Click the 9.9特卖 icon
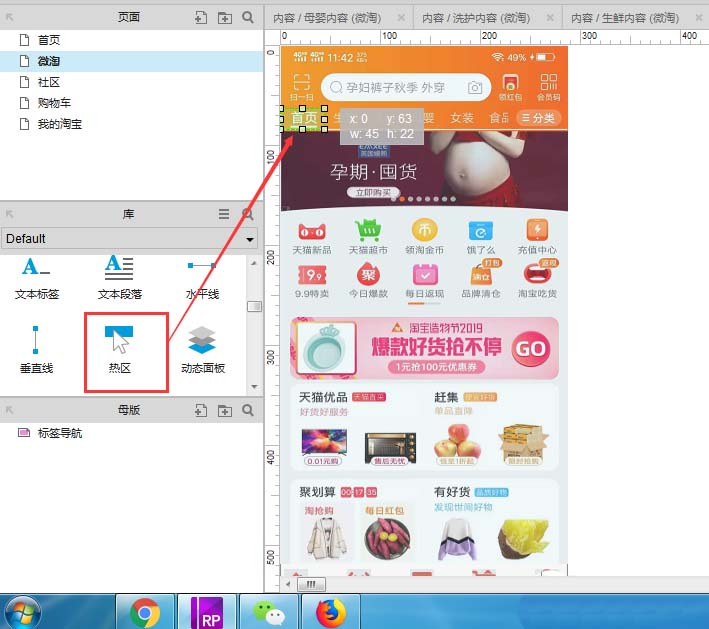Image resolution: width=709 pixels, height=629 pixels. (x=312, y=280)
